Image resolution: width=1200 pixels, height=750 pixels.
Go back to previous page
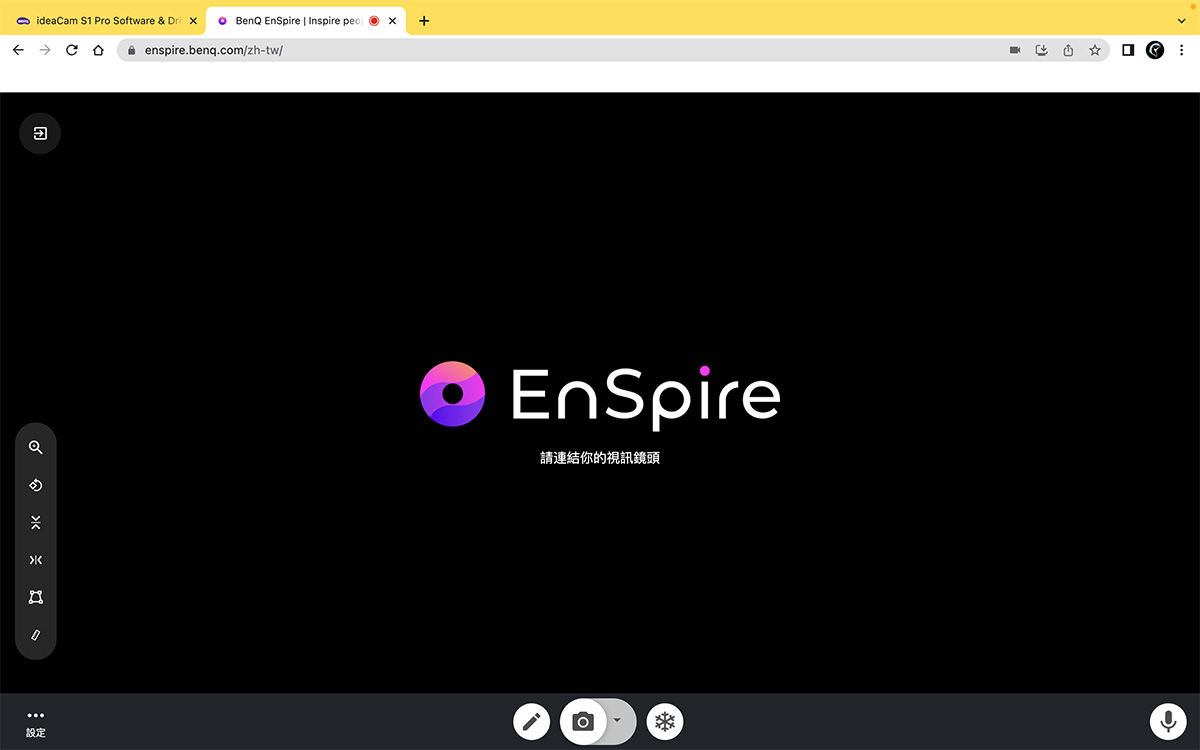[x=18, y=50]
